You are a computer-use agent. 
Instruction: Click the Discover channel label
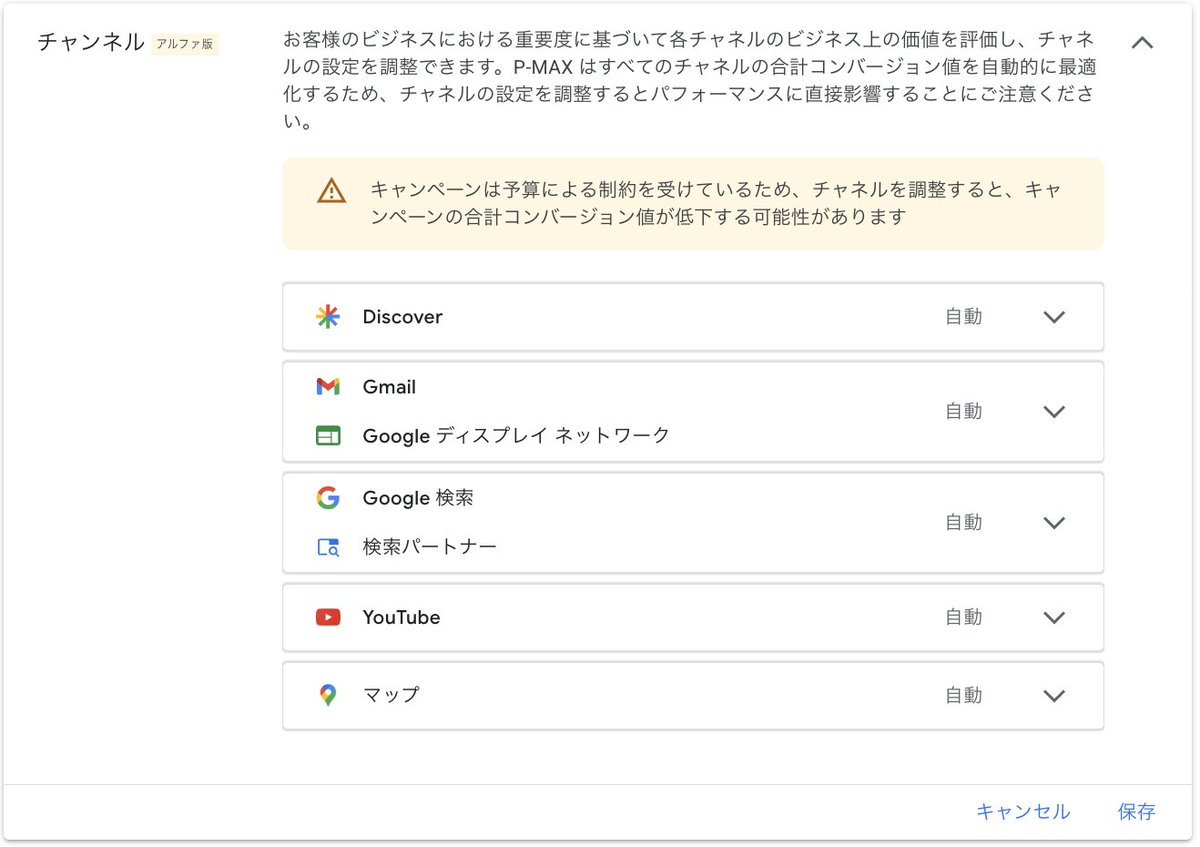[402, 317]
